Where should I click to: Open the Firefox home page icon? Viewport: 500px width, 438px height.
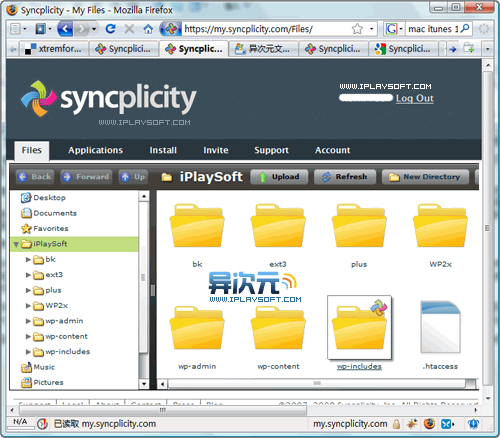click(148, 29)
